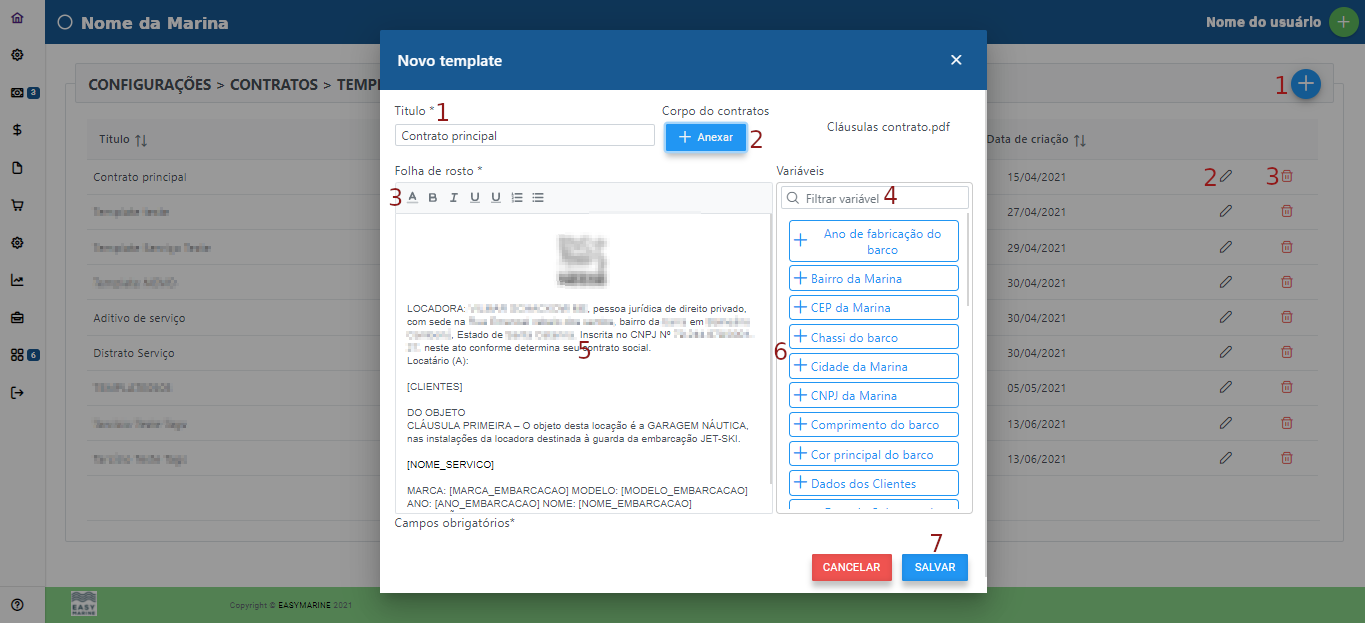Click the Anexar button
1365x623 pixels.
(x=706, y=137)
